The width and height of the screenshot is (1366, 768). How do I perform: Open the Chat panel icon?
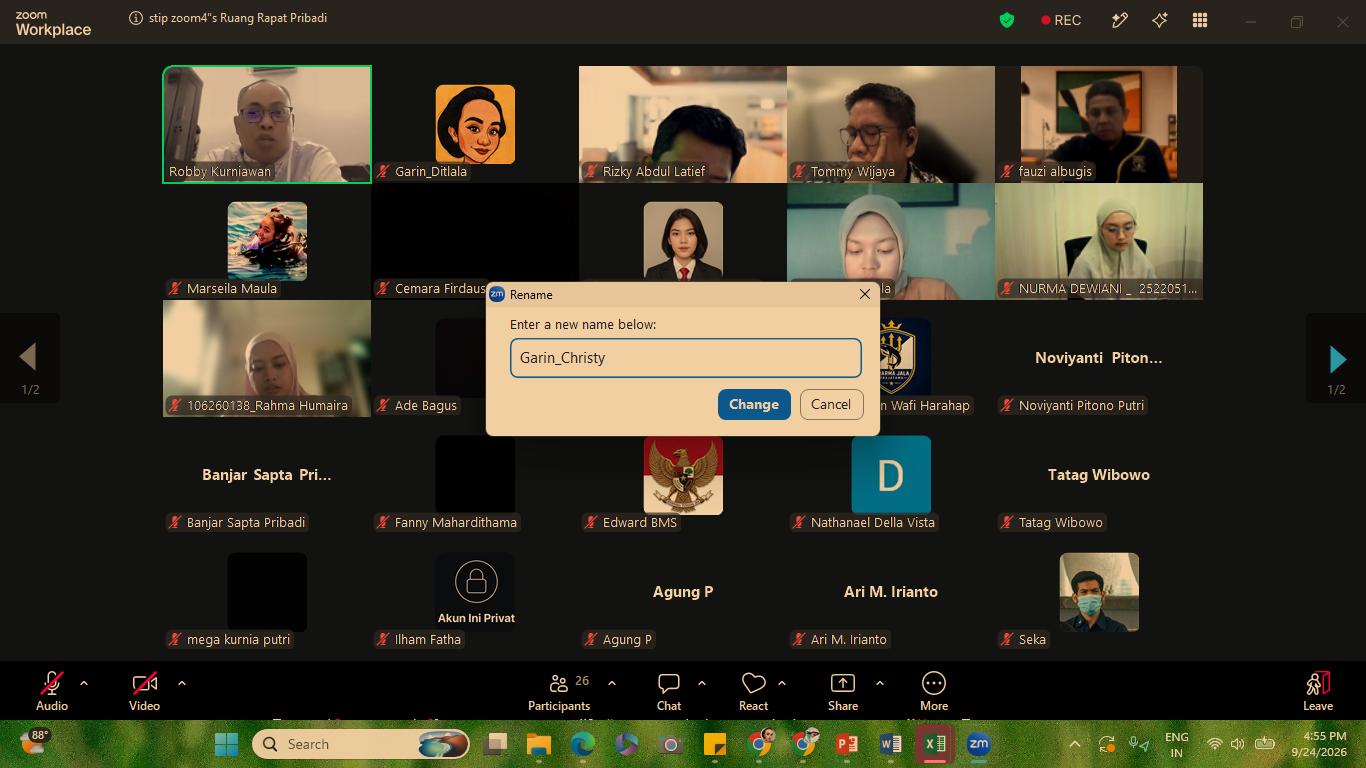[669, 683]
